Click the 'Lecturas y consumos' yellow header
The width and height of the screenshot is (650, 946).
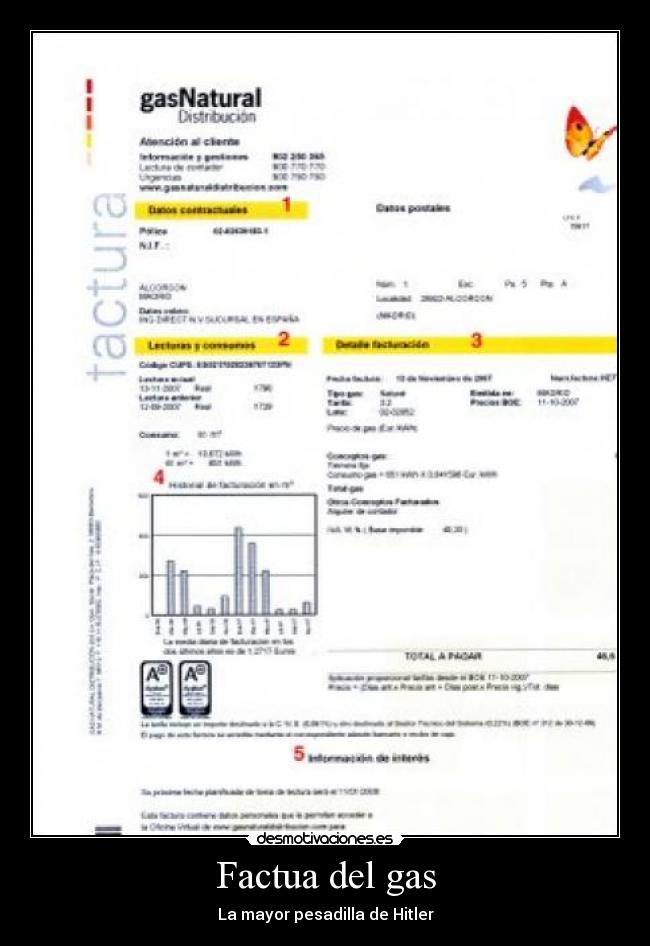[221, 345]
